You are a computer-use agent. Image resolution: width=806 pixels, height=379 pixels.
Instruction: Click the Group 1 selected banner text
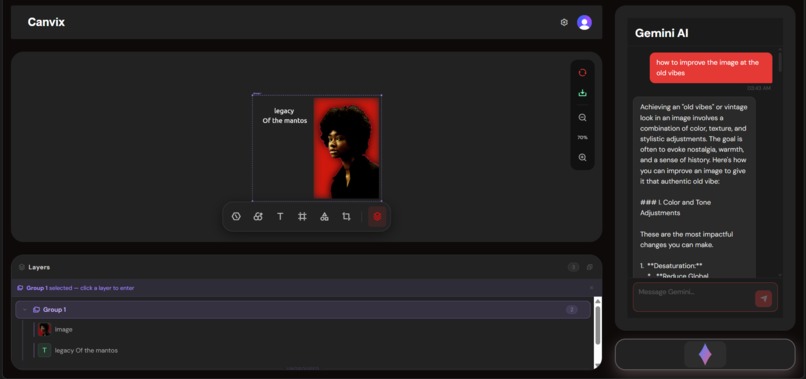(80, 288)
